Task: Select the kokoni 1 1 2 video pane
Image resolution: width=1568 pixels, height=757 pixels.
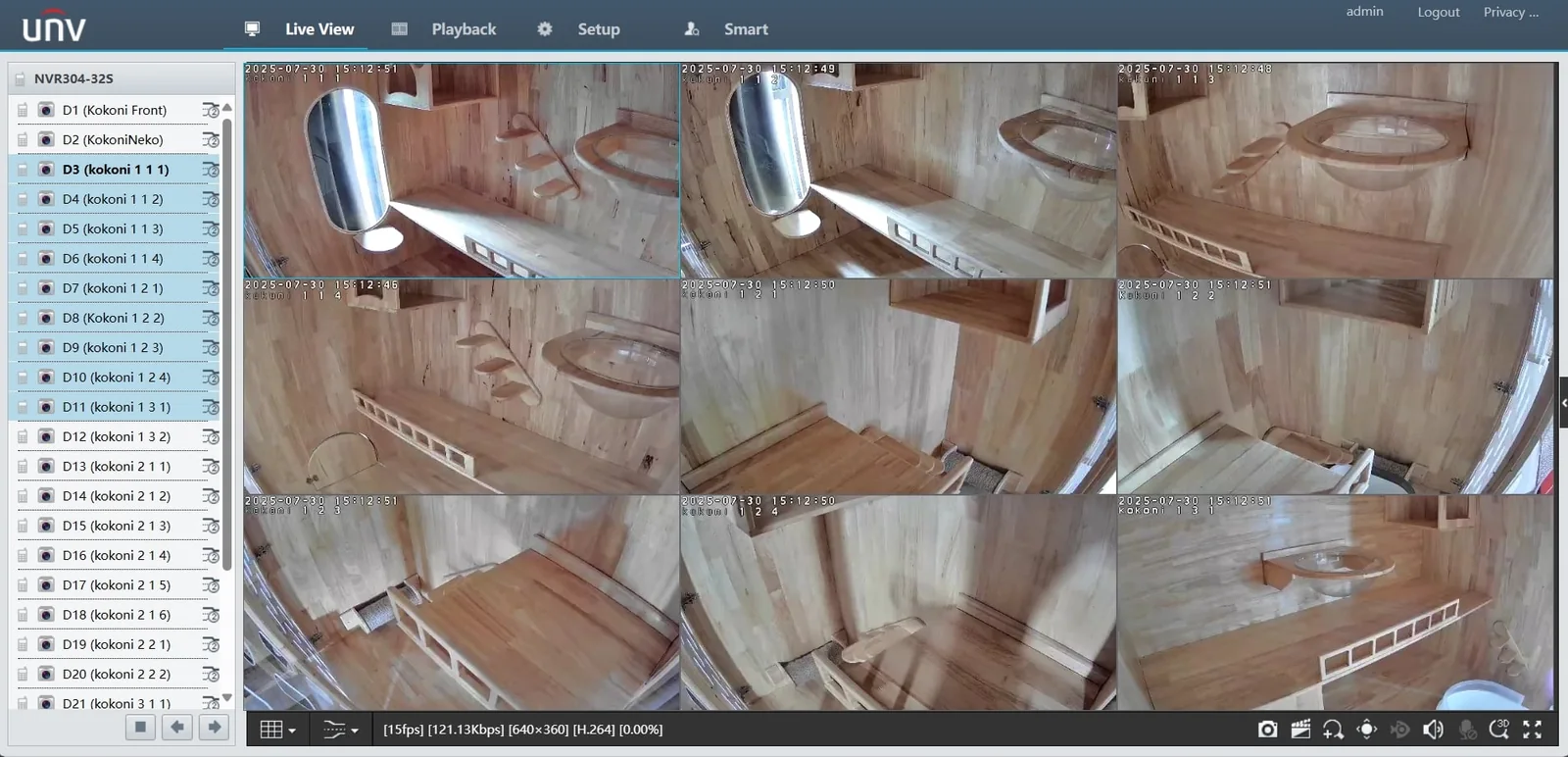Action: 899,171
